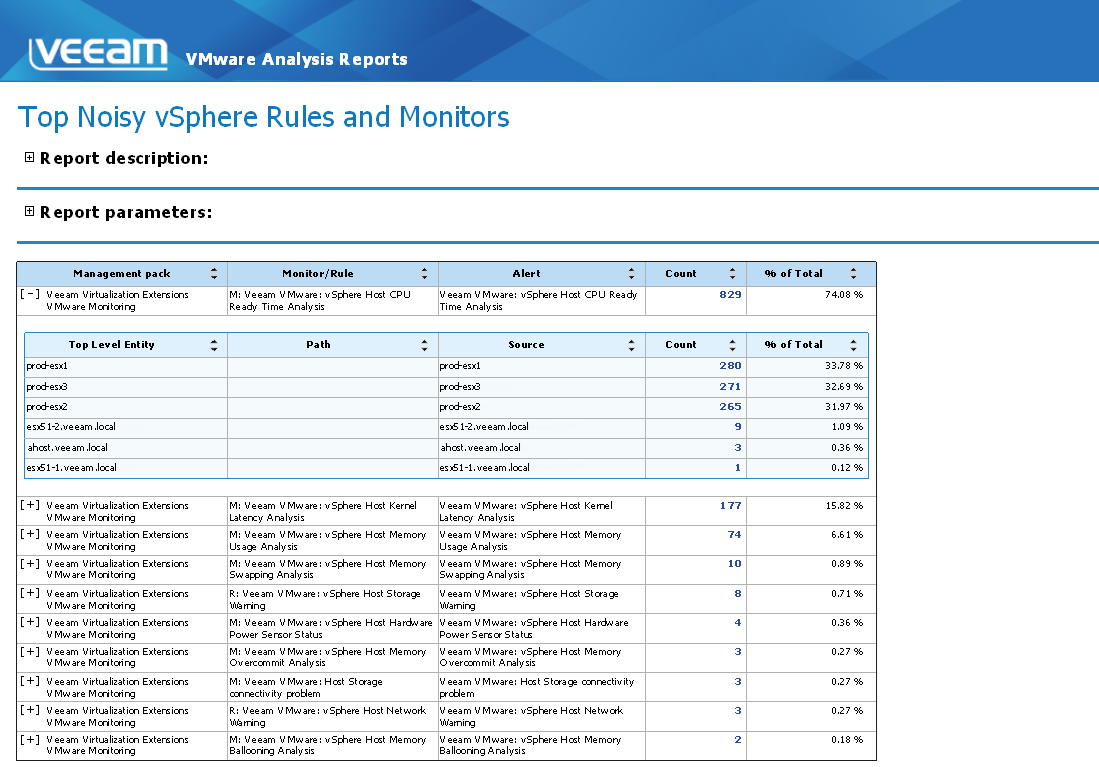Select esx51-1.veeam.local in Source column
Screen dimensions: 1099x767
coord(484,468)
